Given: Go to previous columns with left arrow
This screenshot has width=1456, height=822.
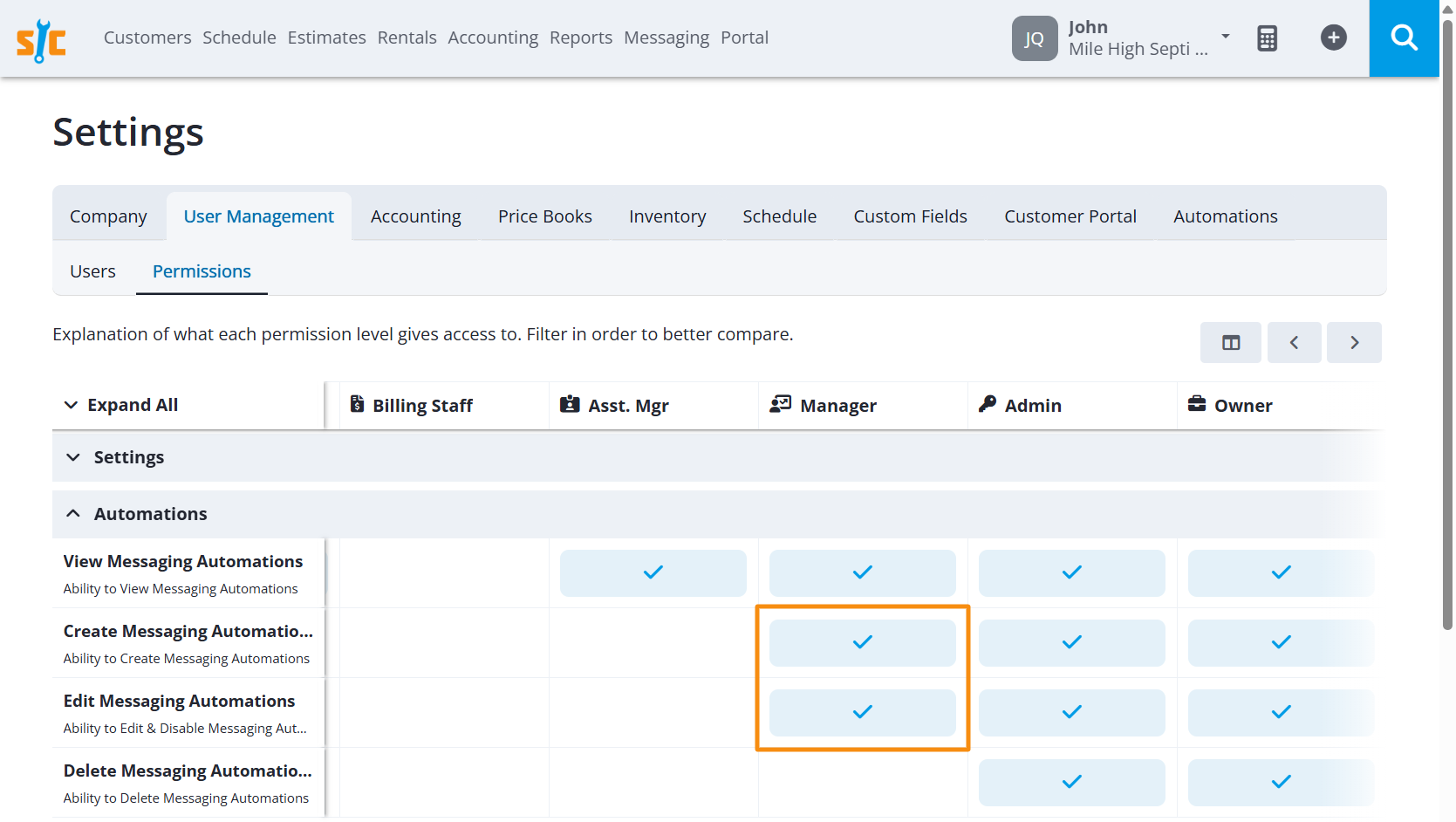Looking at the screenshot, I should (1294, 342).
